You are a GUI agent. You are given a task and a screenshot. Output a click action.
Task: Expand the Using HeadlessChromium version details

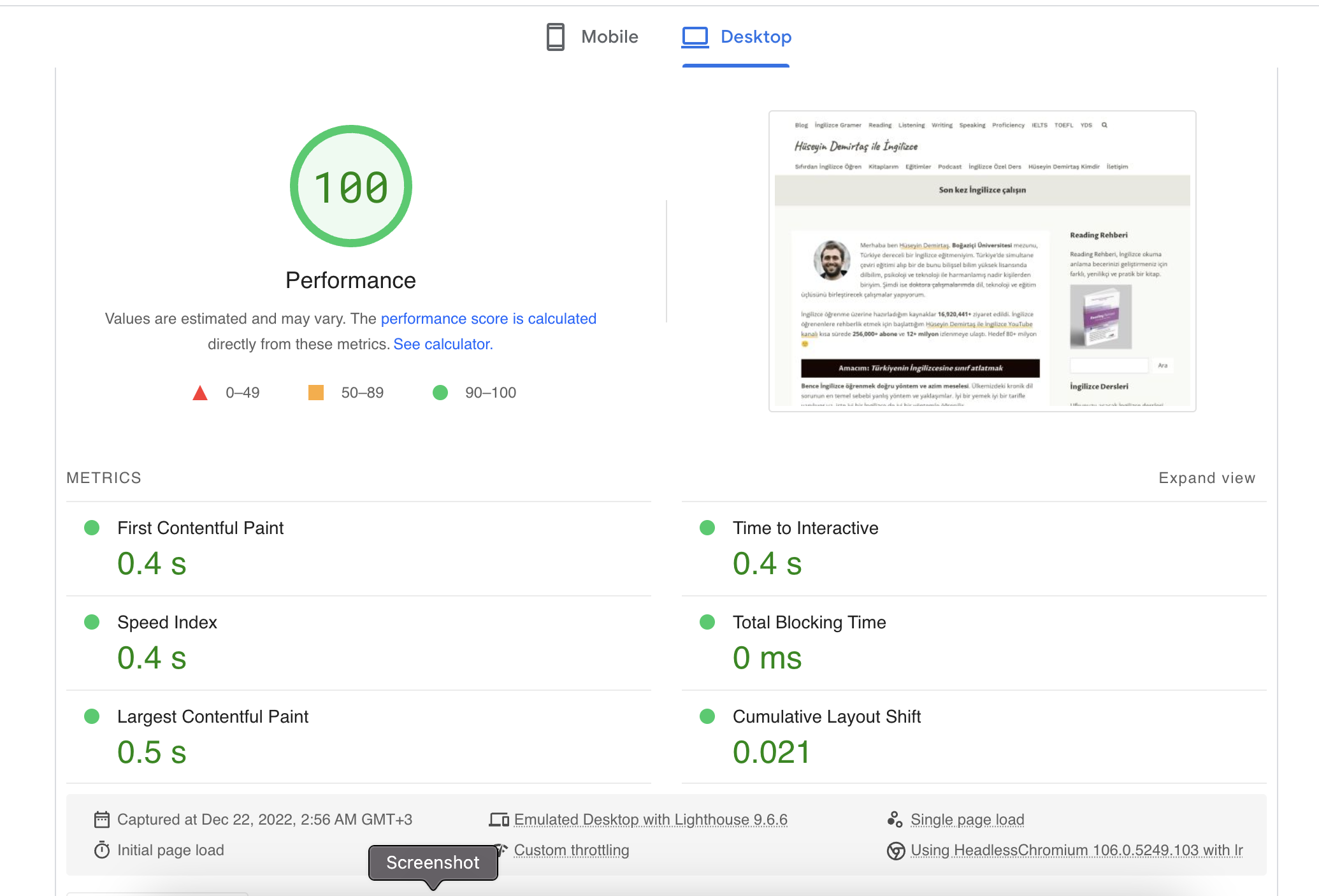click(x=1076, y=850)
